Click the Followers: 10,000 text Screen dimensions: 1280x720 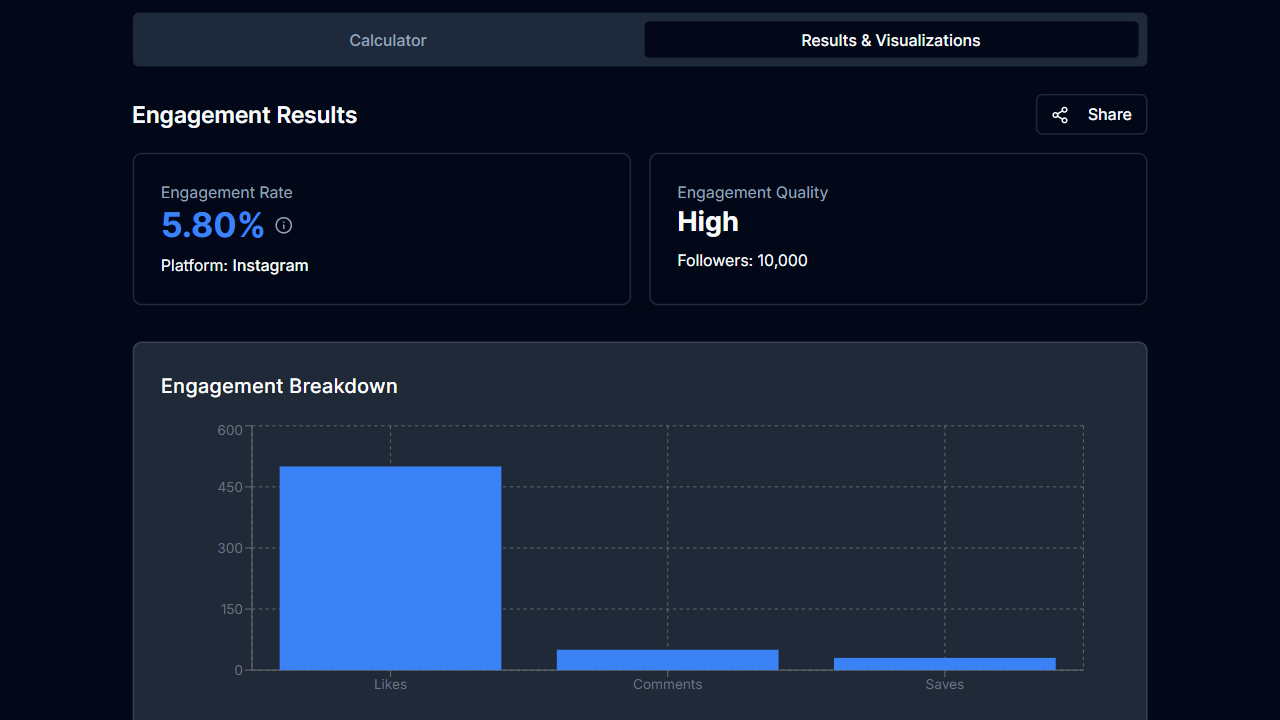742,260
